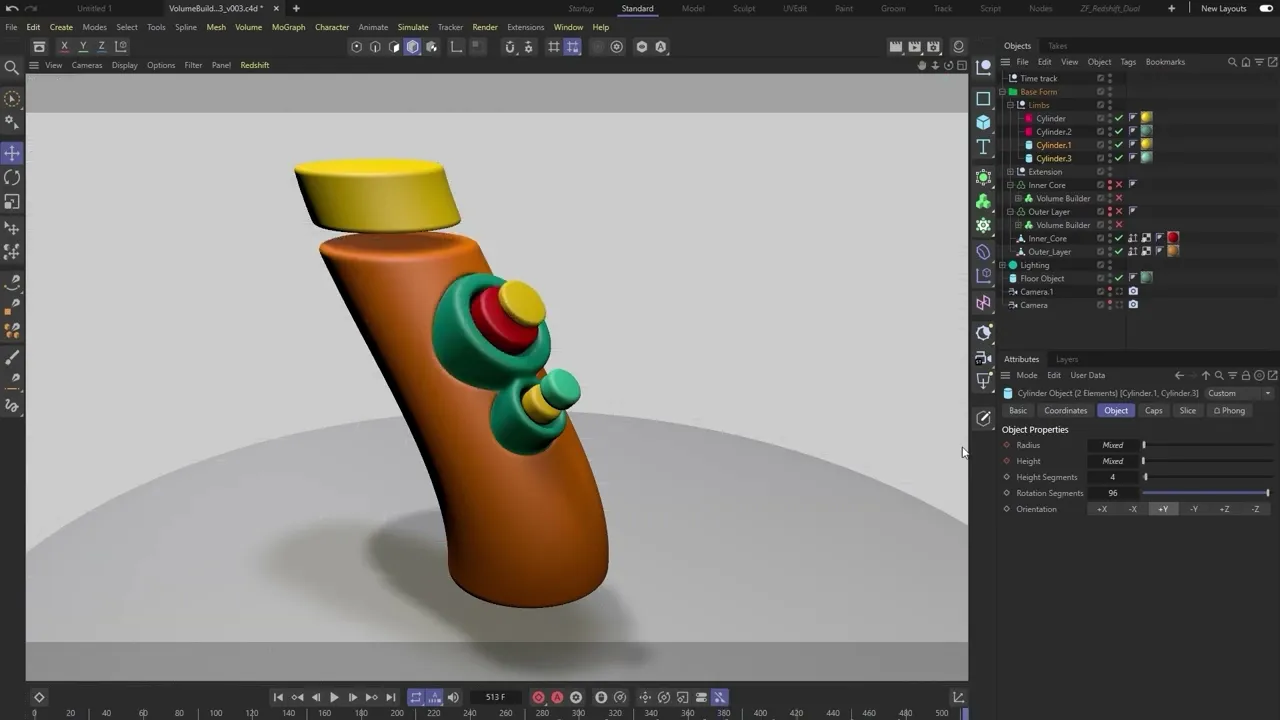This screenshot has width=1280, height=720.
Task: Toggle the loop playback mode button
Action: [416, 697]
